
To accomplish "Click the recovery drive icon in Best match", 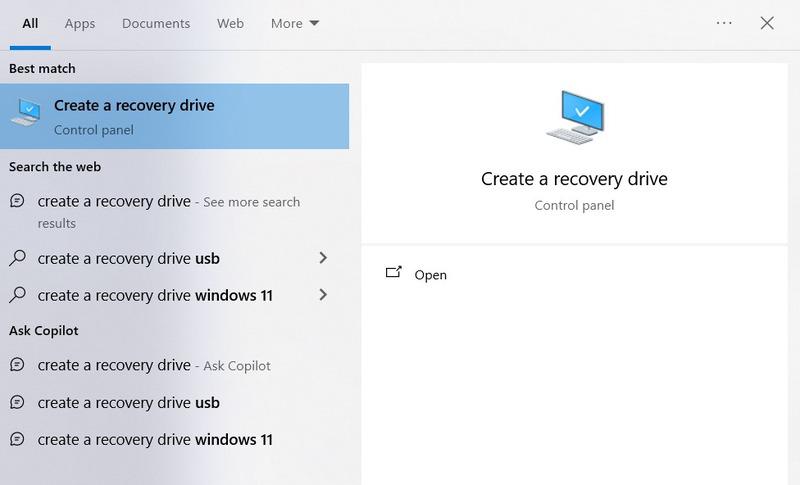I will [25, 112].
